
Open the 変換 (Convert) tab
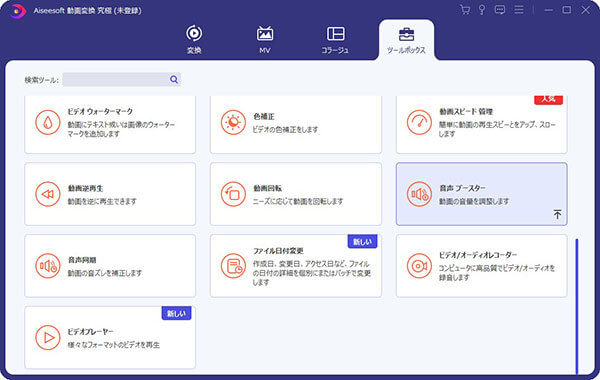[x=194, y=39]
